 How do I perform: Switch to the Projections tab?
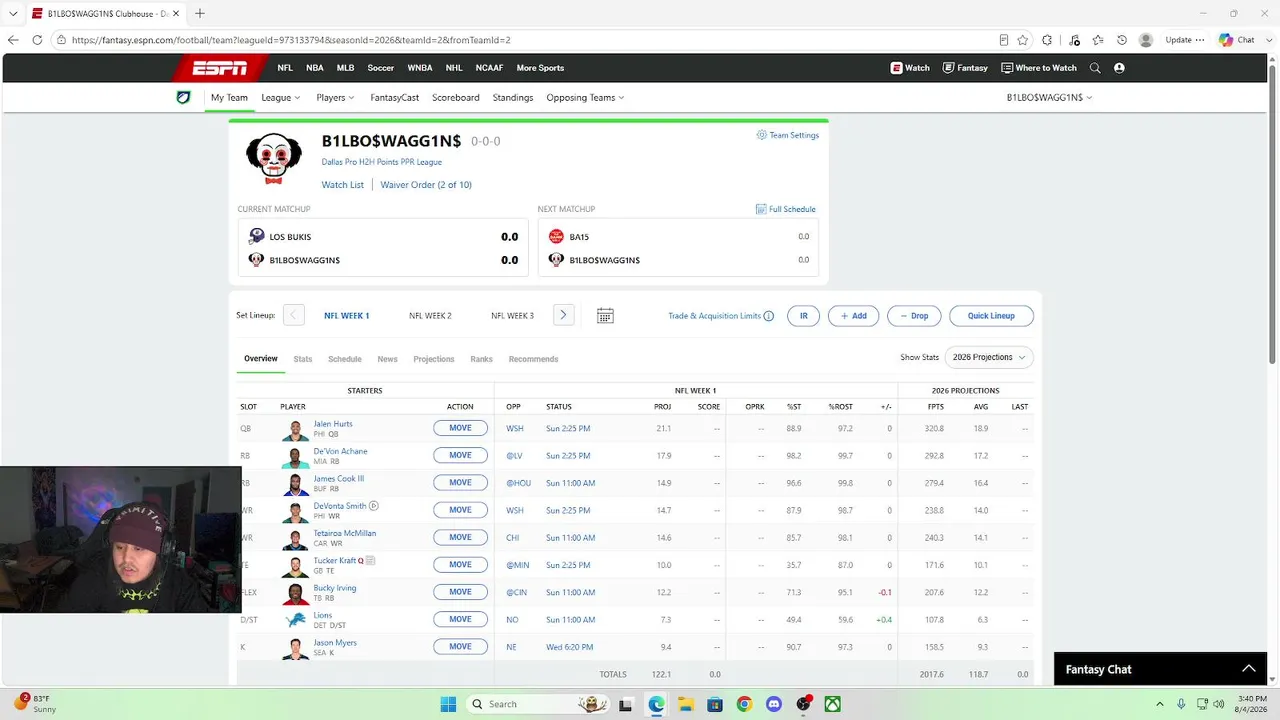pos(434,359)
